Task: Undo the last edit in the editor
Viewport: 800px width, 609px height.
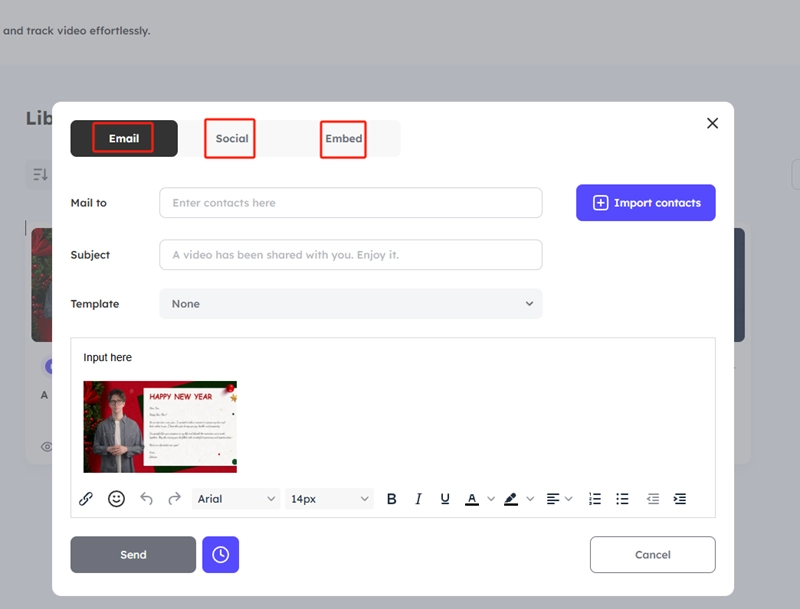Action: (x=147, y=499)
